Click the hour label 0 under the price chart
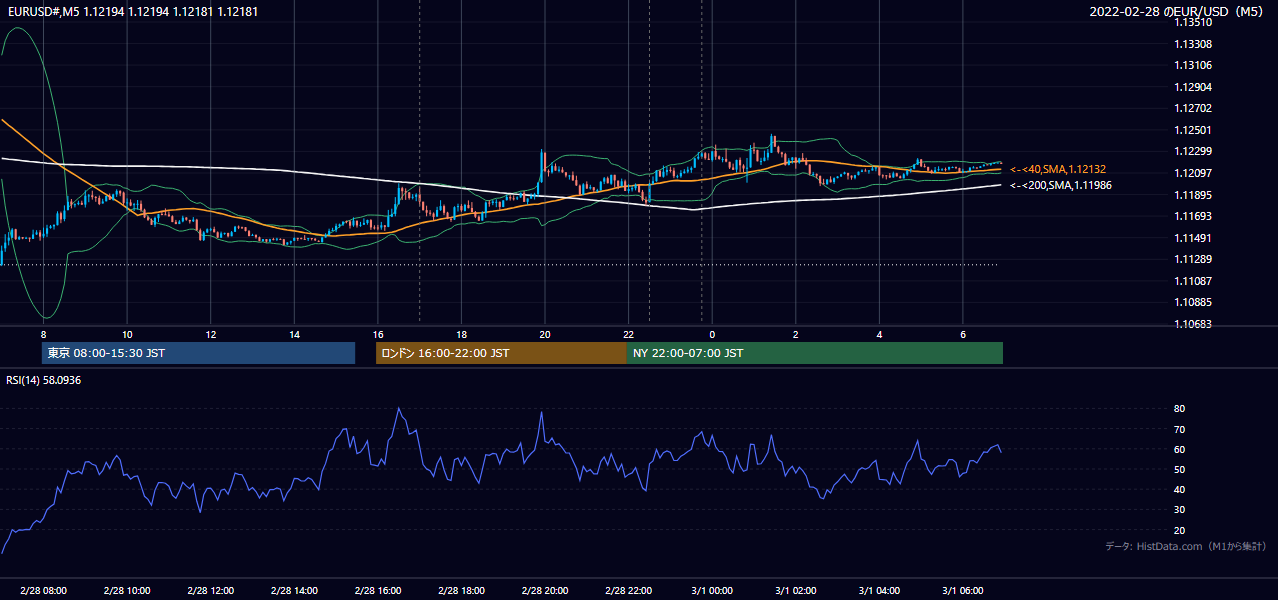 (712, 334)
